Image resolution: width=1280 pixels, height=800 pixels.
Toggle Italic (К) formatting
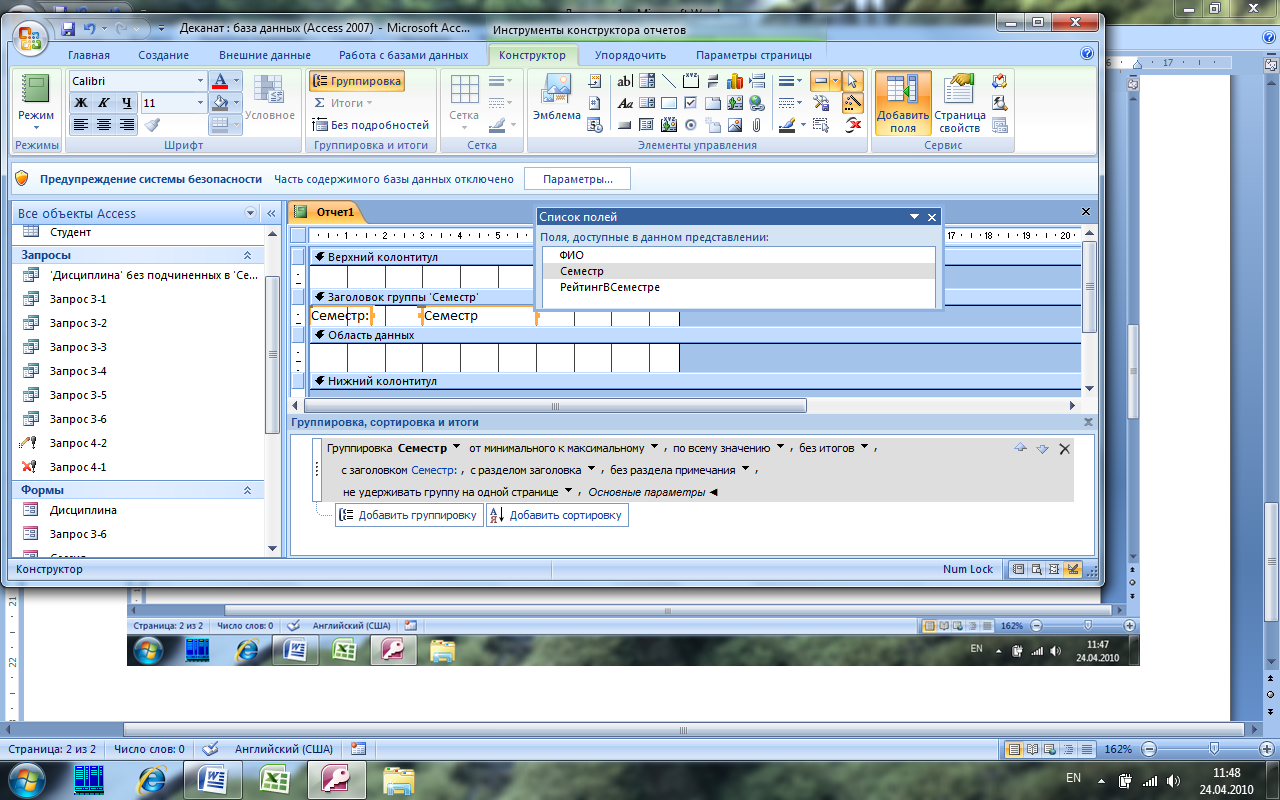(x=103, y=103)
